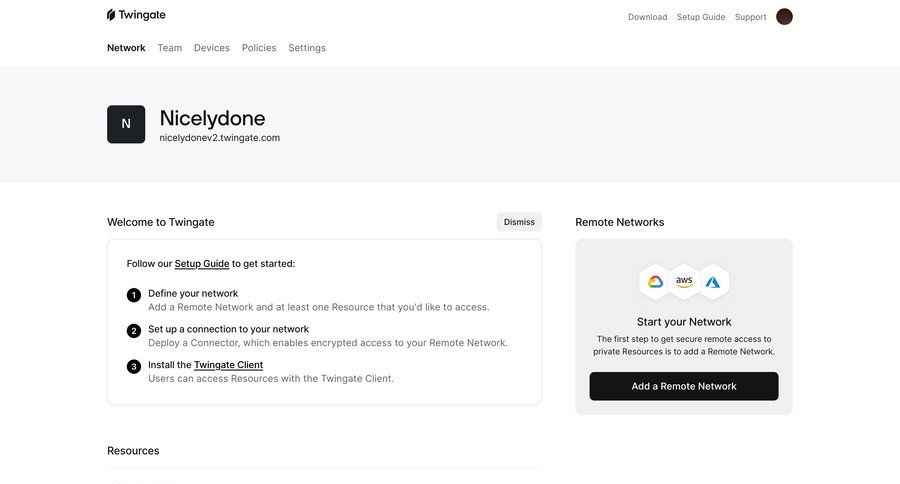This screenshot has width=900, height=484.
Task: Click the Nicelydone network name heading
Action: tap(212, 118)
